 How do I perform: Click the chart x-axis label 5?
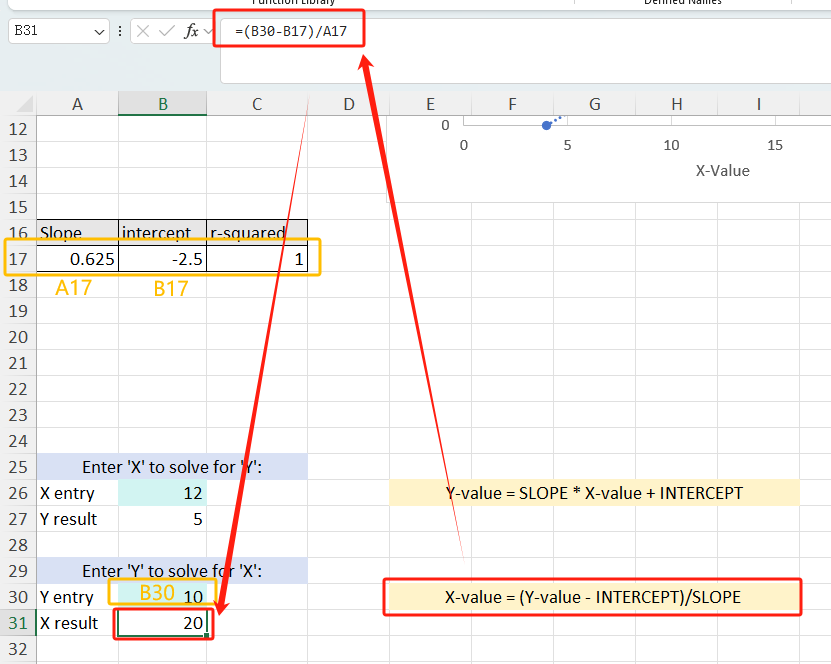[x=567, y=145]
